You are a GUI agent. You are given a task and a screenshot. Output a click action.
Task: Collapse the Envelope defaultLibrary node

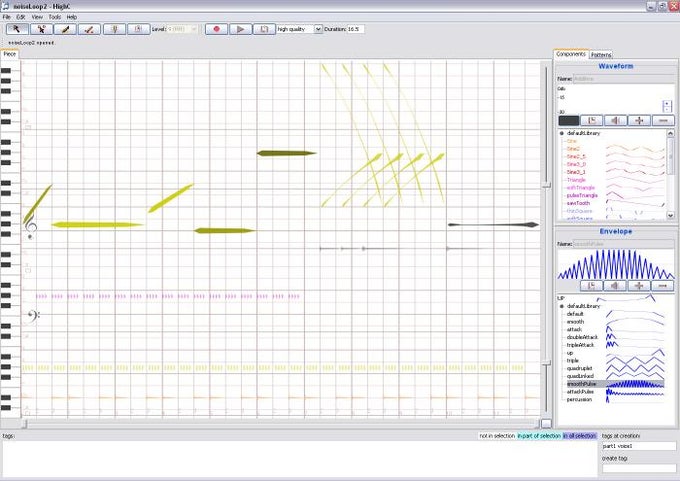[x=562, y=306]
